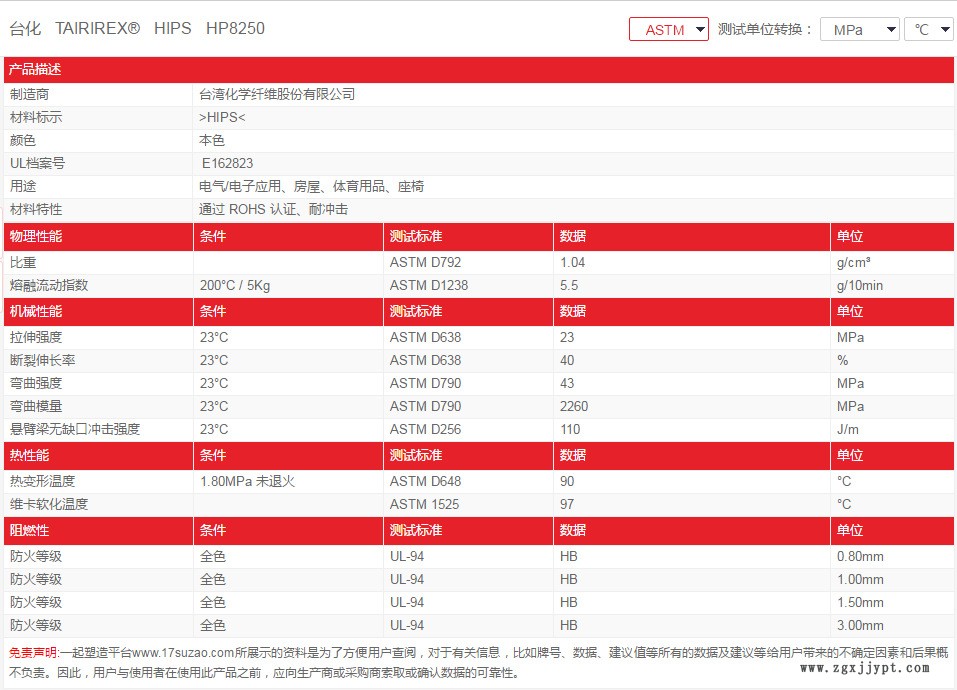
Task: Select the usage text "电气/电子应用、房屋、体育用品、座椅"
Action: pos(311,186)
